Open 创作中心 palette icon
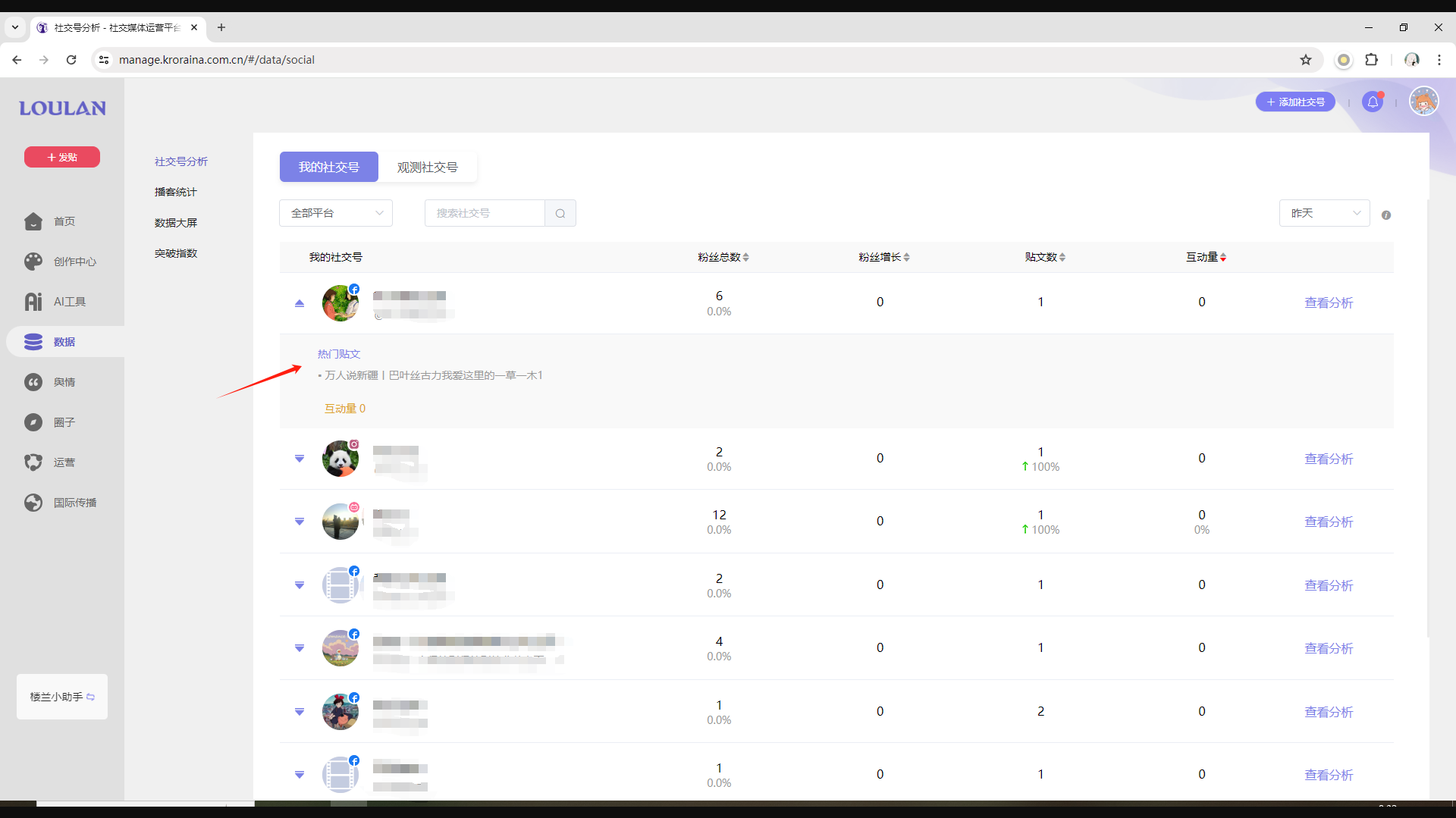 (33, 262)
